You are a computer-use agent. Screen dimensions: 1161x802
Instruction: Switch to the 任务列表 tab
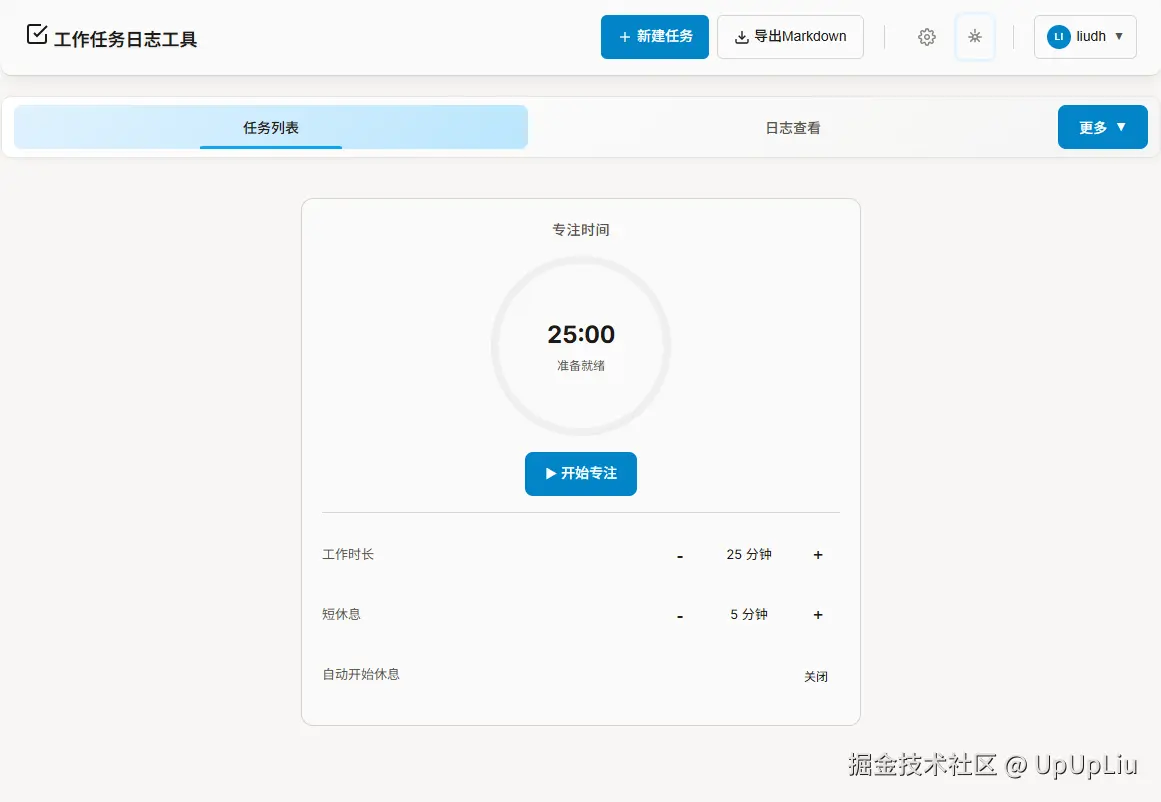271,127
